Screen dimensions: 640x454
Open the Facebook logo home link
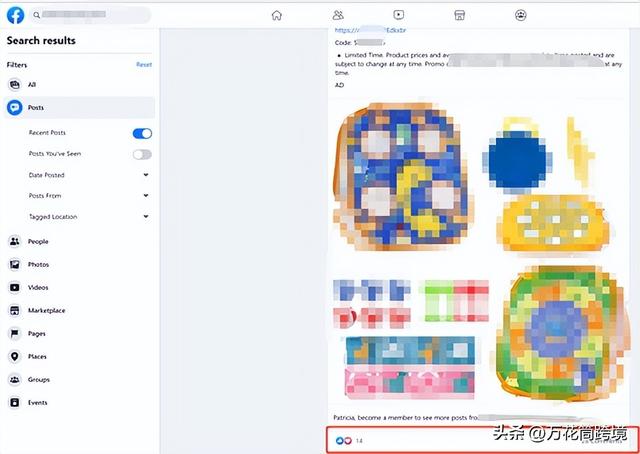[x=16, y=15]
